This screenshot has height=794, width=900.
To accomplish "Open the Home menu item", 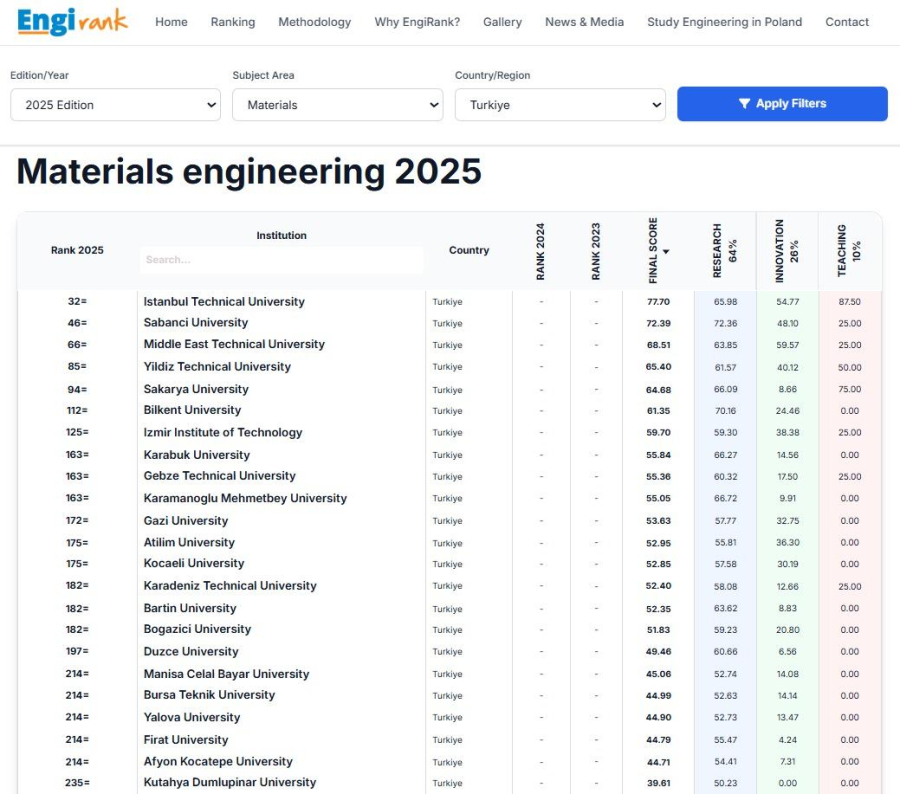I will coord(171,22).
